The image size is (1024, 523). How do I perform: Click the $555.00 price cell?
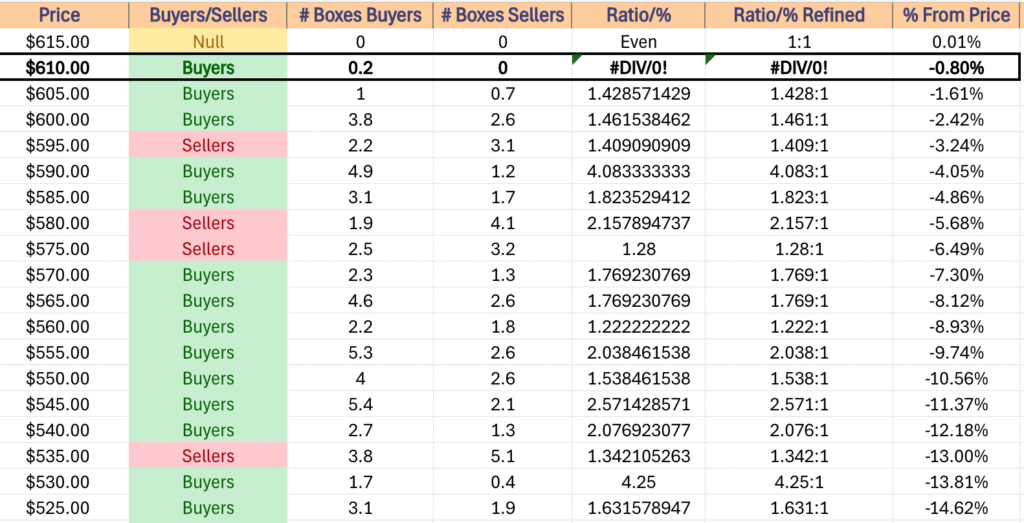coord(64,353)
